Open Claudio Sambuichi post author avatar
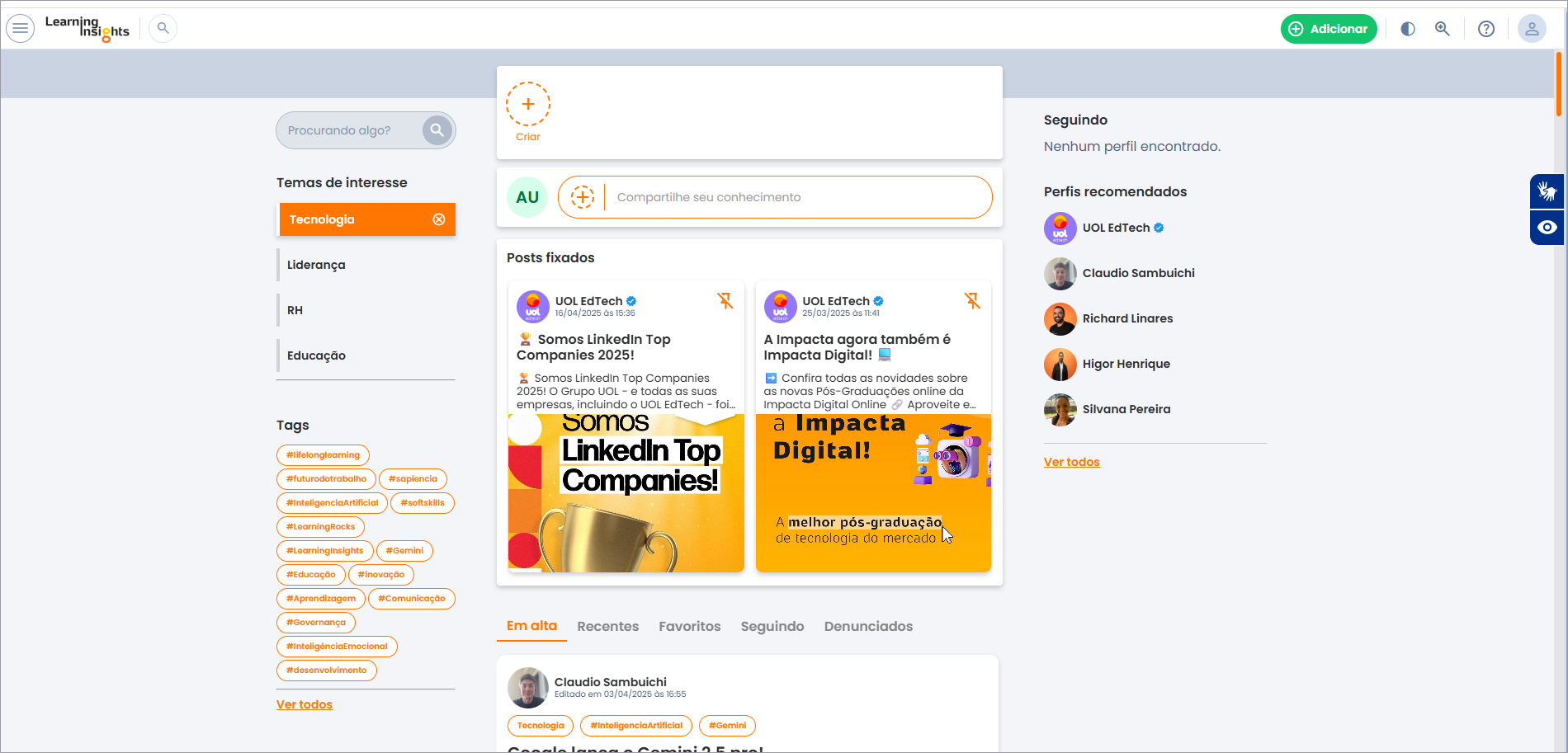1568x753 pixels. click(x=528, y=688)
